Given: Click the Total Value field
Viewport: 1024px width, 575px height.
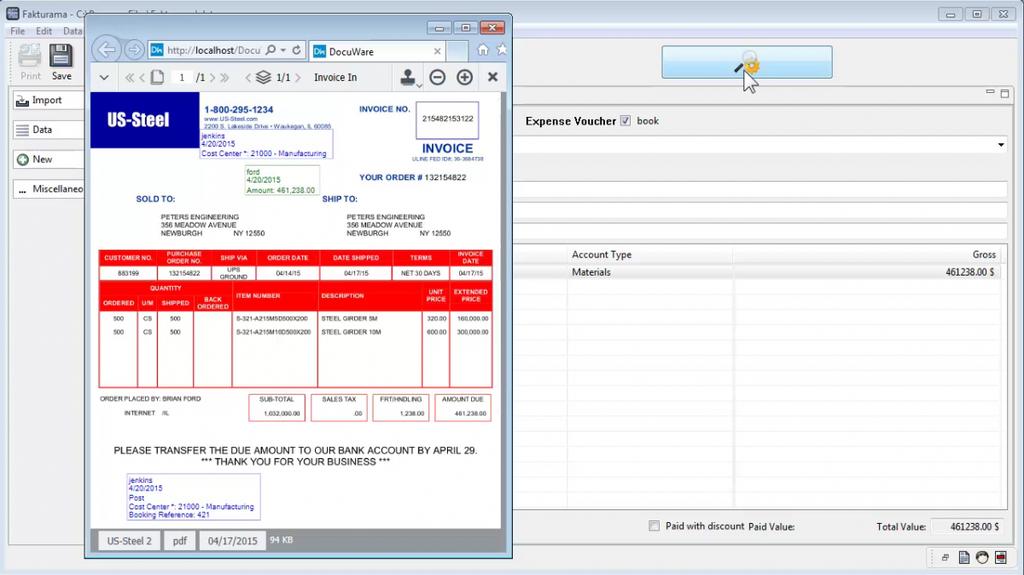Looking at the screenshot, I should [x=968, y=527].
